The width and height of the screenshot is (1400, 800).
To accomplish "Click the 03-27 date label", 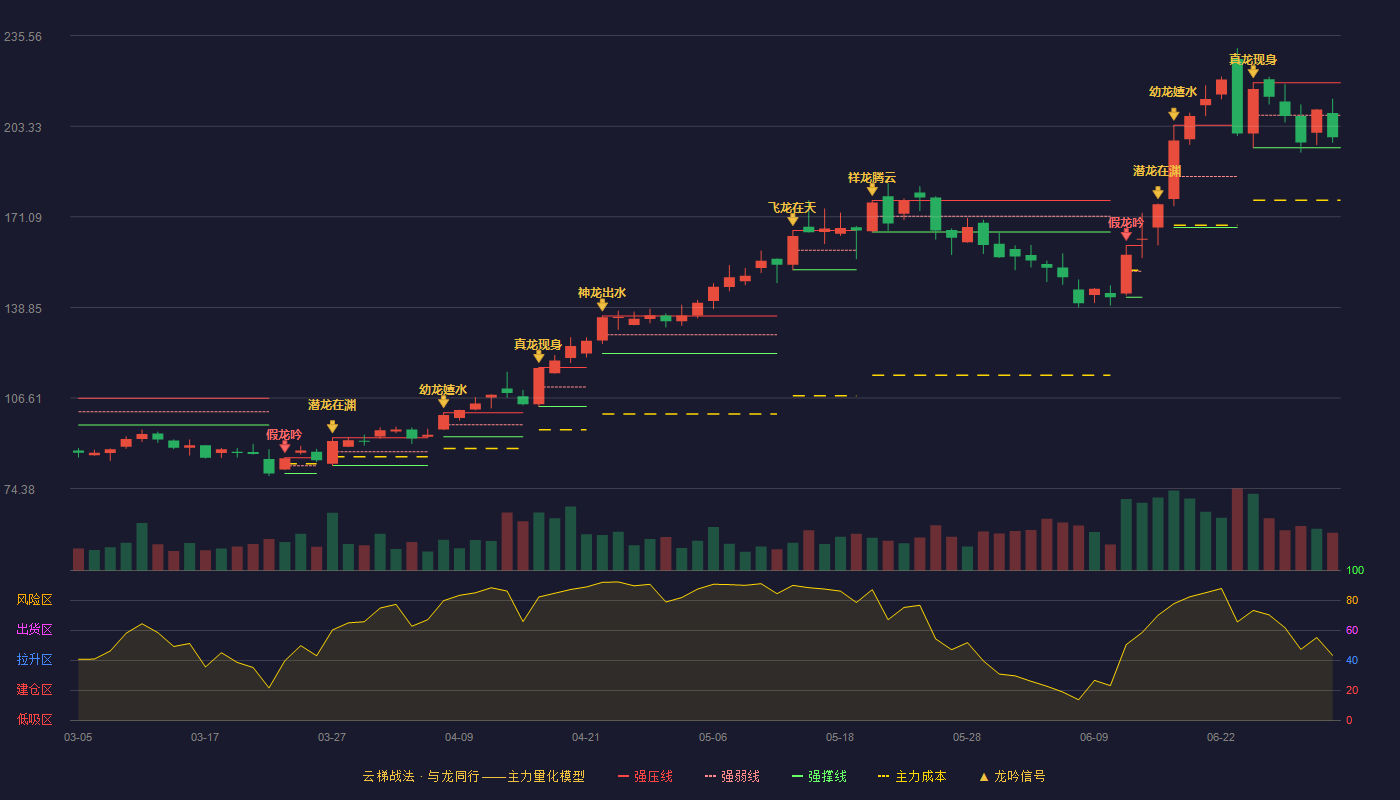I will tap(332, 737).
